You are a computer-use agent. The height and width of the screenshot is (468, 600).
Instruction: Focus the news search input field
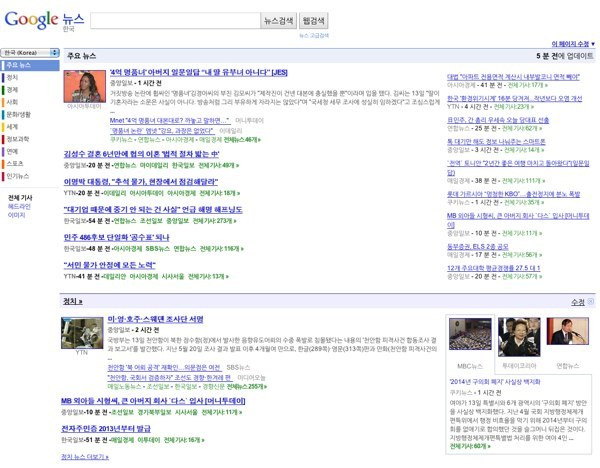pyautogui.click(x=175, y=21)
